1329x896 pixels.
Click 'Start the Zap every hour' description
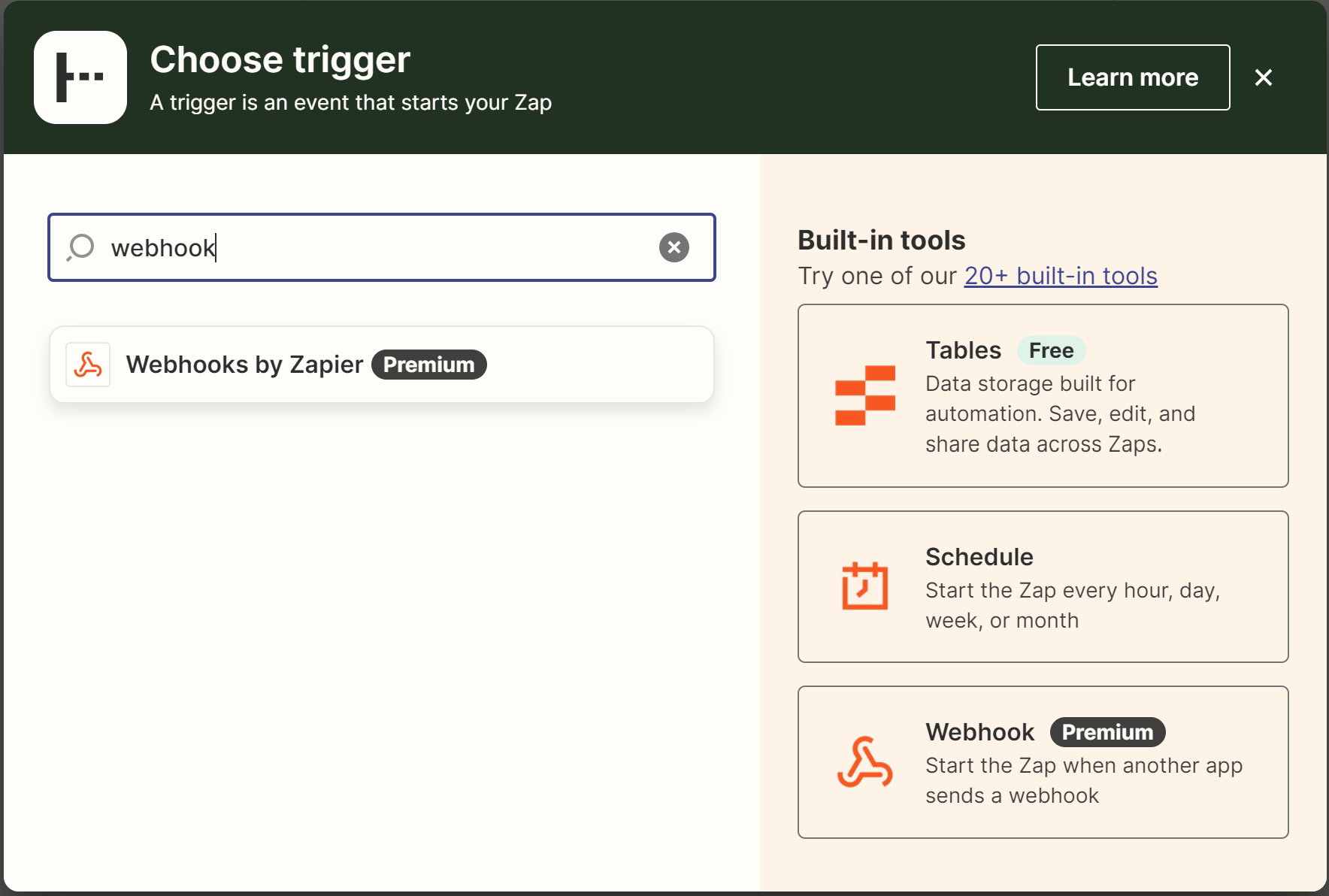1073,605
